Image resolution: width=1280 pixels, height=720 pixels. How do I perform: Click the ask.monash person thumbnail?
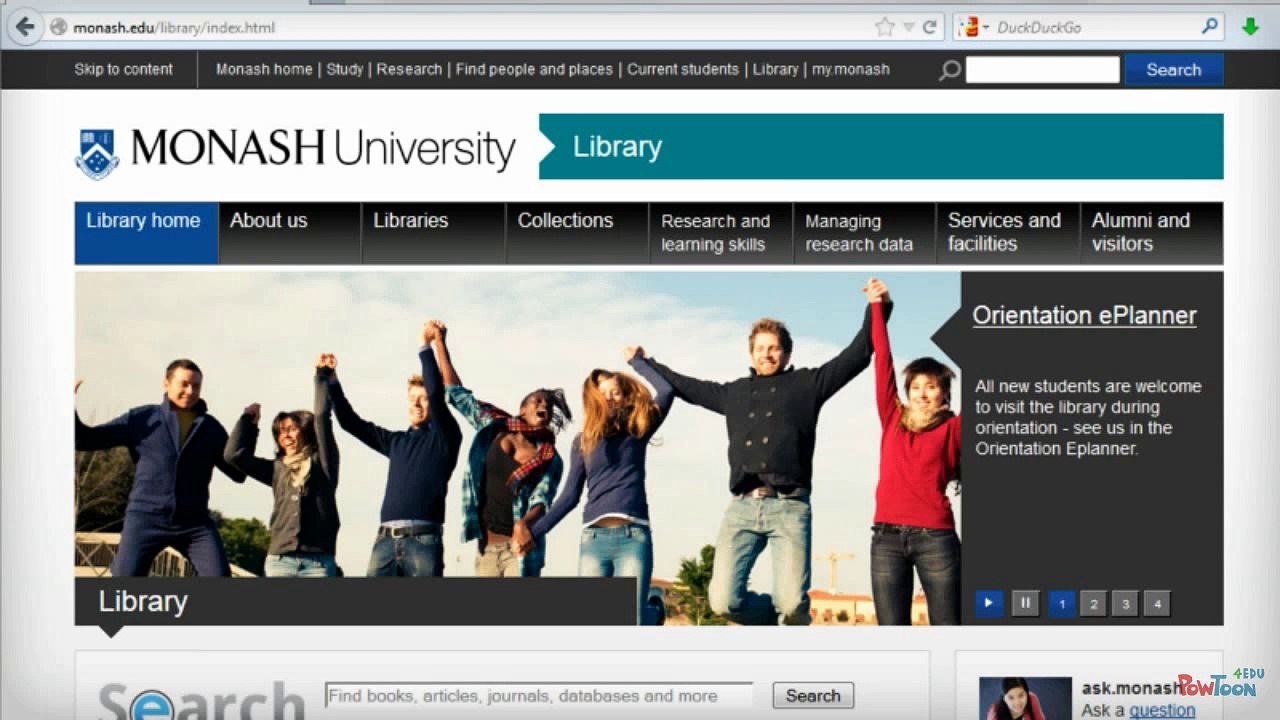pos(1025,698)
